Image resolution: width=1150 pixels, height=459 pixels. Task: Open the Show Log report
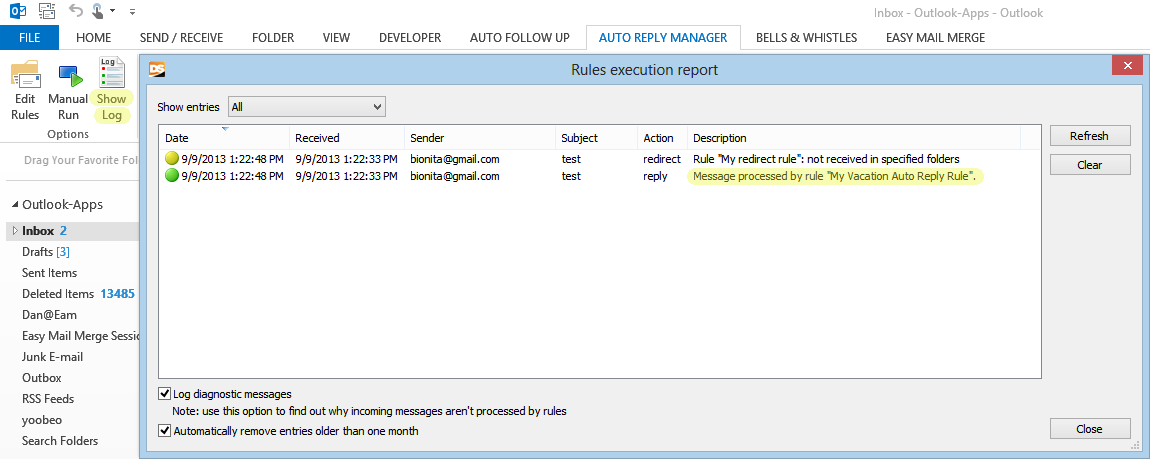coord(111,91)
